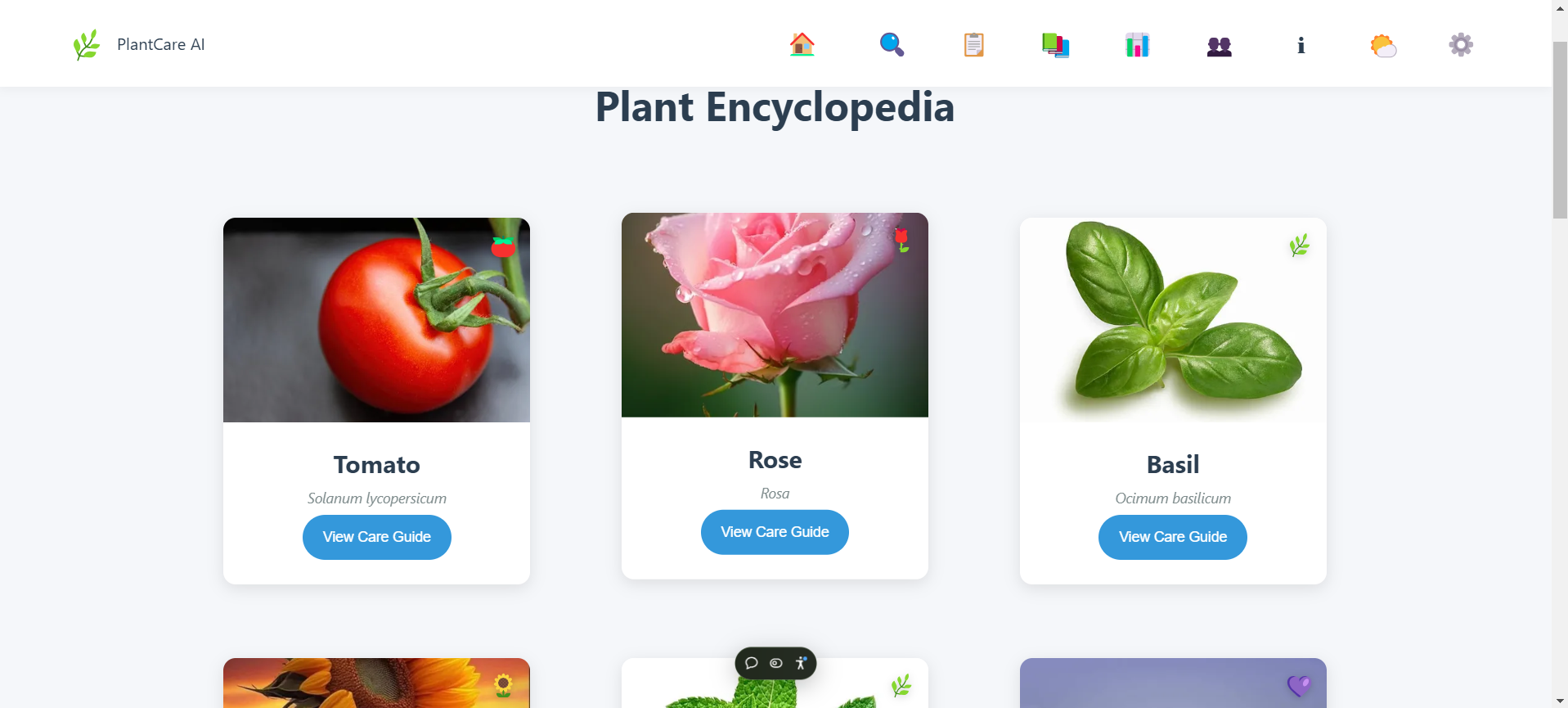This screenshot has height=708, width=1568.
Task: Click the herb emoji badge on Basil card
Action: click(1299, 245)
